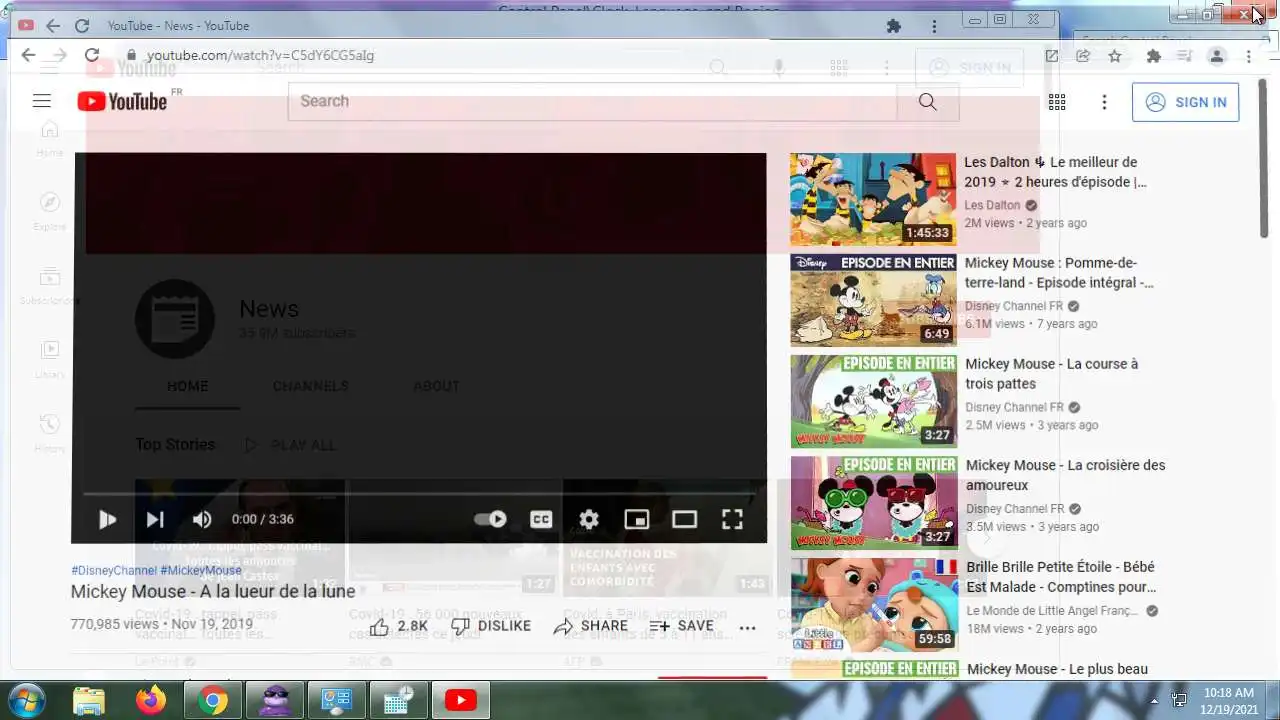Open 'La croisière des amoureux' thumbnail
Image resolution: width=1280 pixels, height=720 pixels.
point(873,503)
